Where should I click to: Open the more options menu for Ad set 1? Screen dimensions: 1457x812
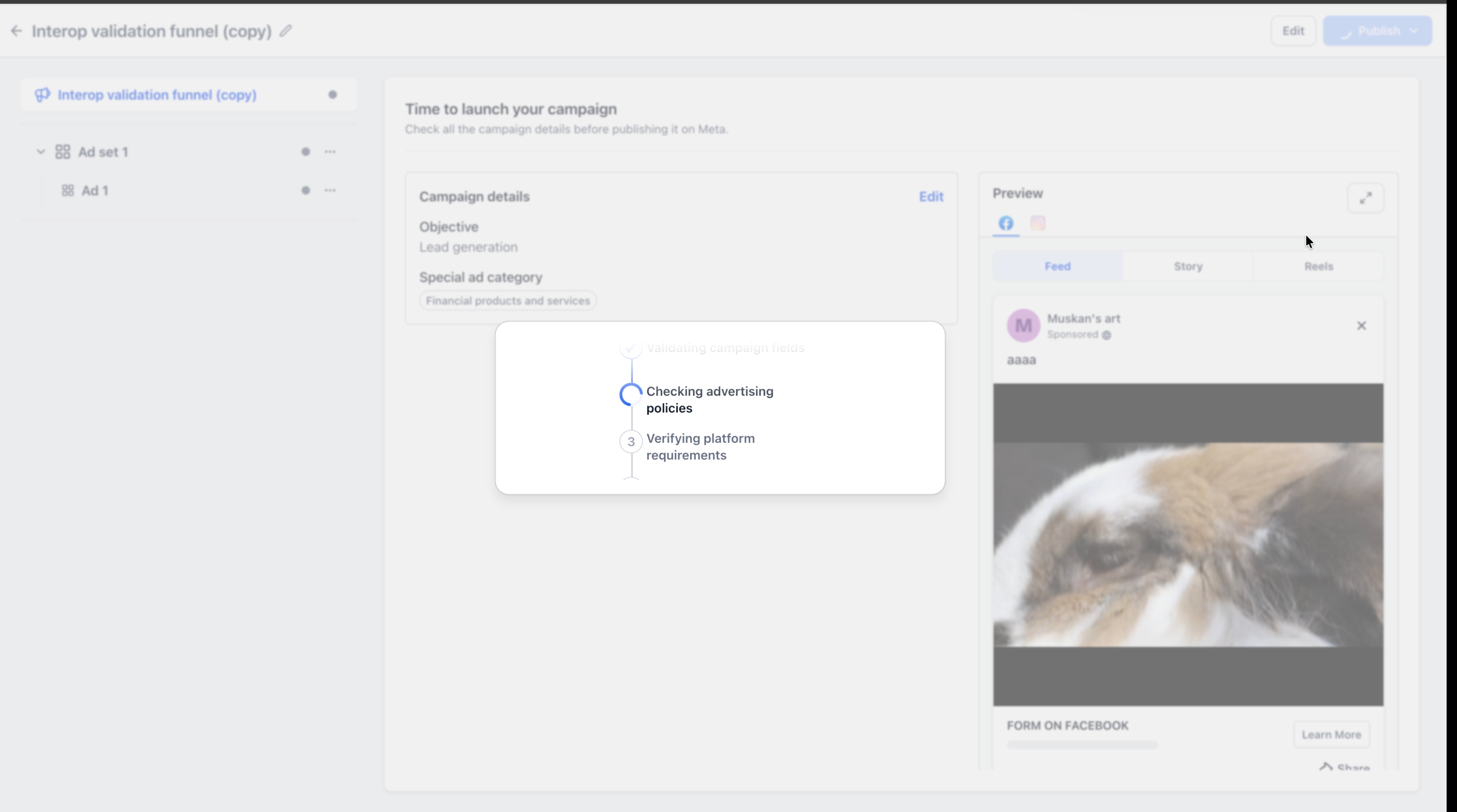click(x=330, y=151)
